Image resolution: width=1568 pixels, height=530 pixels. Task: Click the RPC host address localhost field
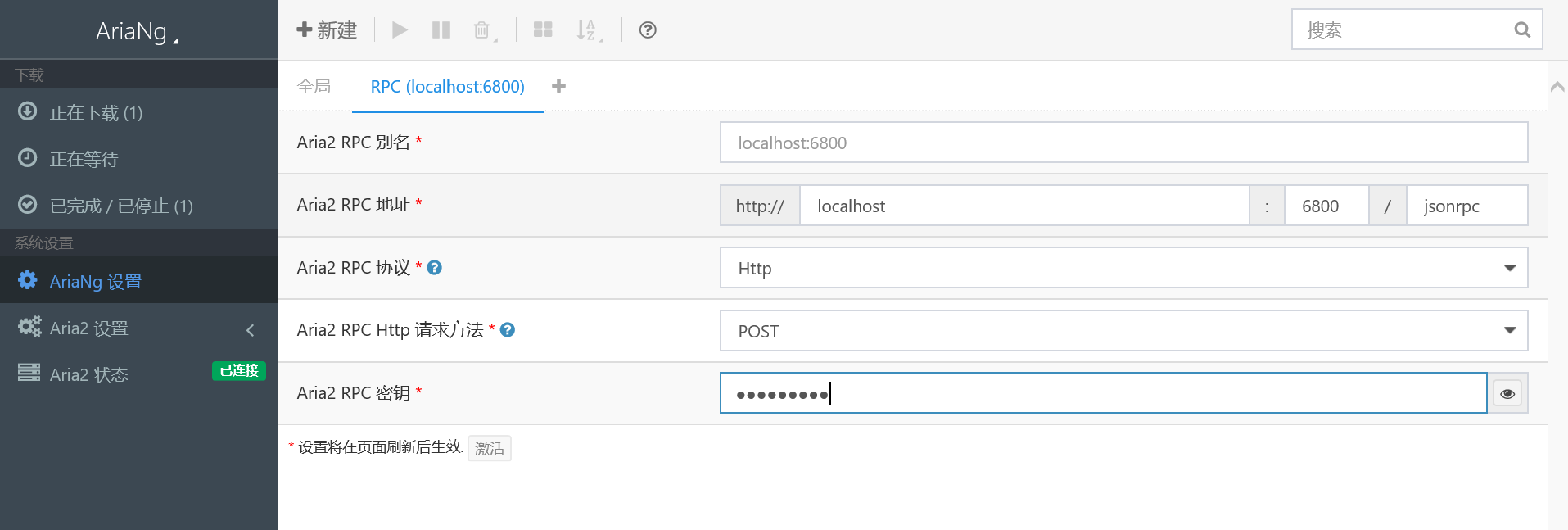(x=1023, y=206)
